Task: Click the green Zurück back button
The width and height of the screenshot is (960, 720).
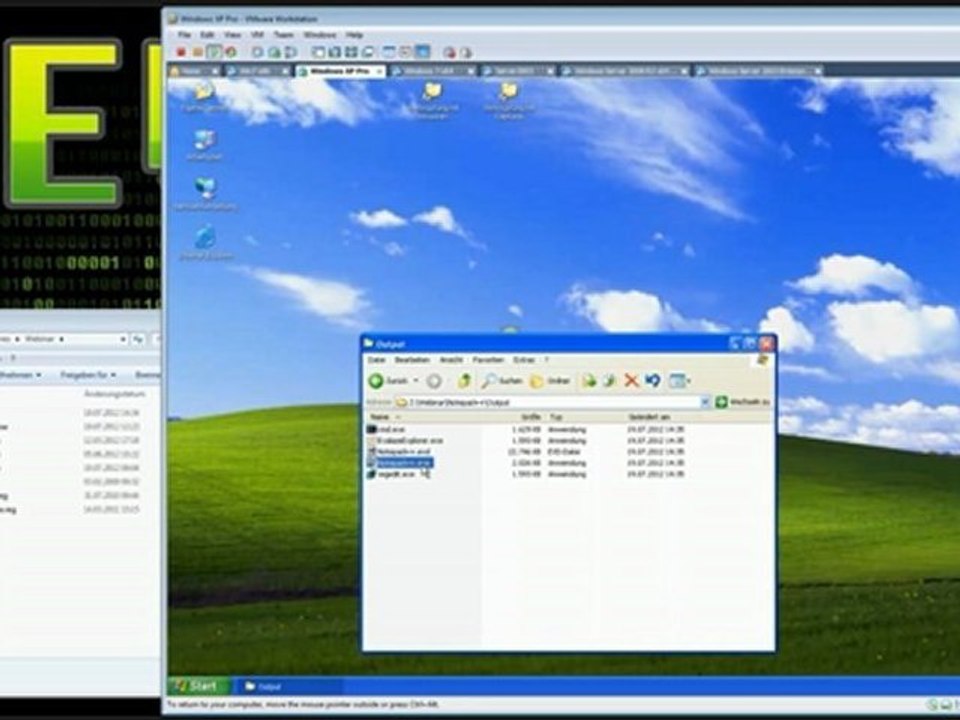Action: tap(388, 381)
